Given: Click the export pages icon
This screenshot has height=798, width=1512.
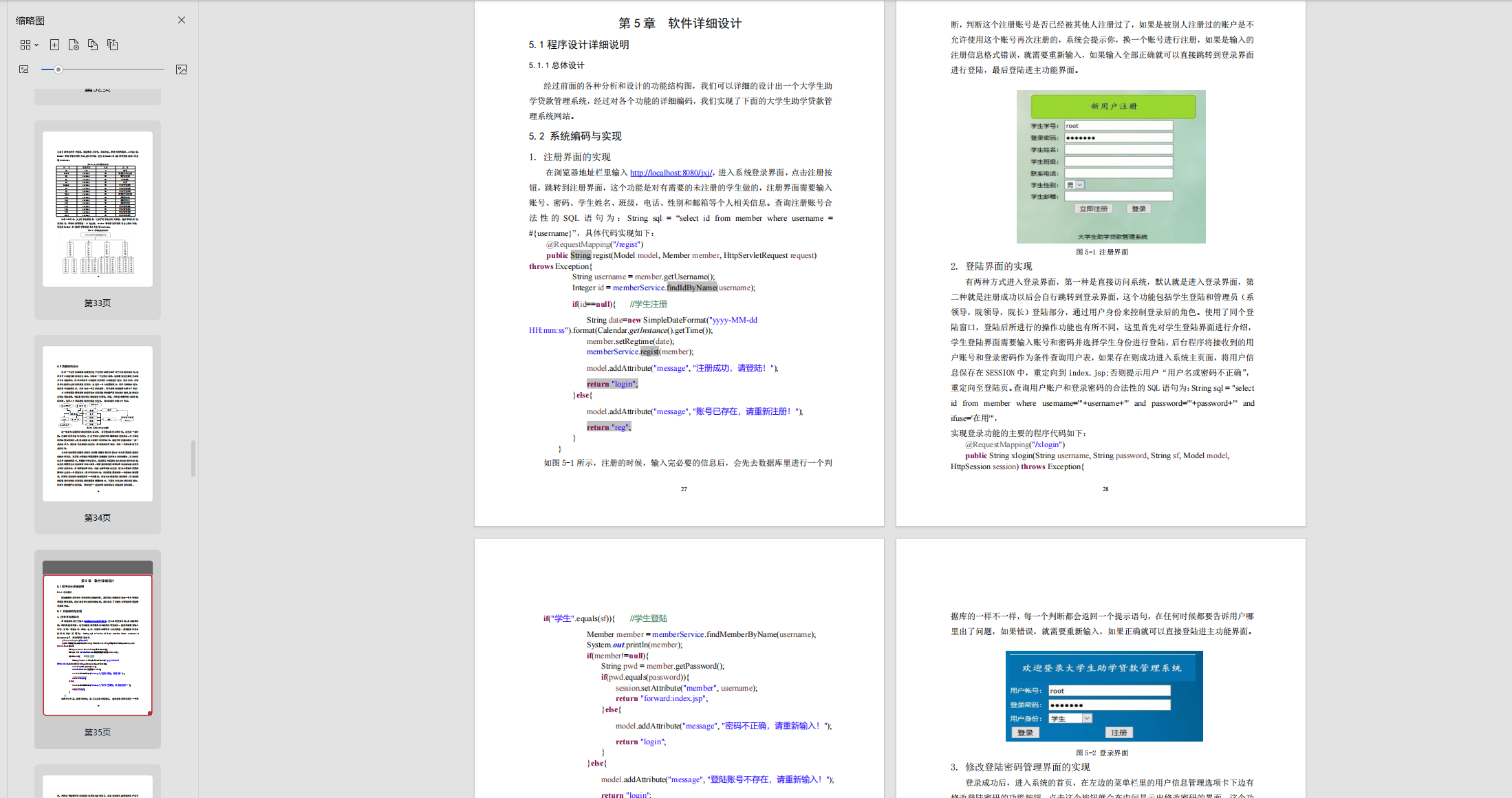Looking at the screenshot, I should pyautogui.click(x=112, y=45).
